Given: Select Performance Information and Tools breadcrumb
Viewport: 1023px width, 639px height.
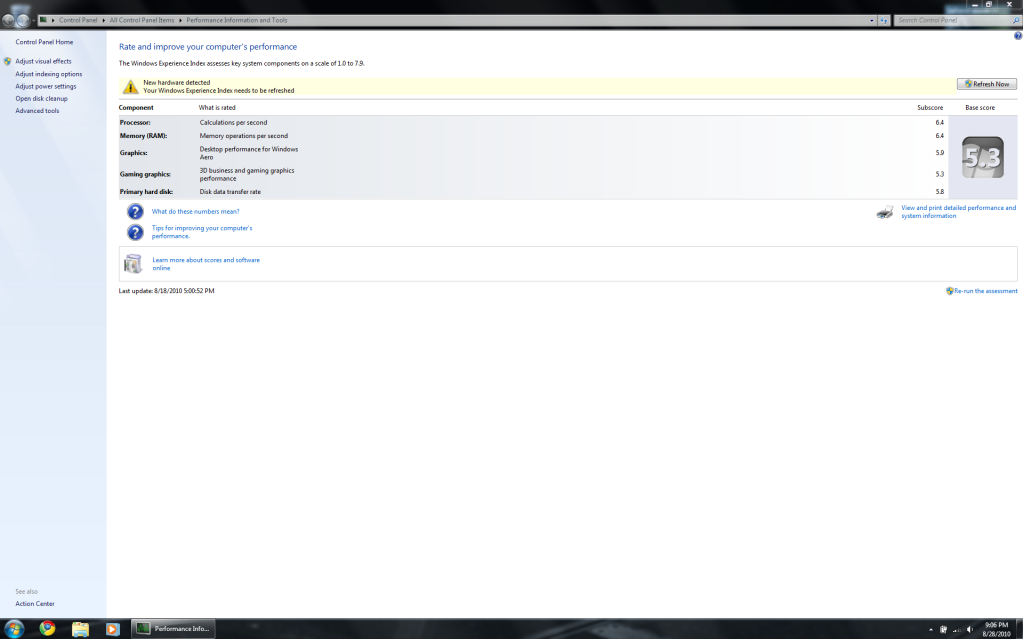Looking at the screenshot, I should (237, 20).
